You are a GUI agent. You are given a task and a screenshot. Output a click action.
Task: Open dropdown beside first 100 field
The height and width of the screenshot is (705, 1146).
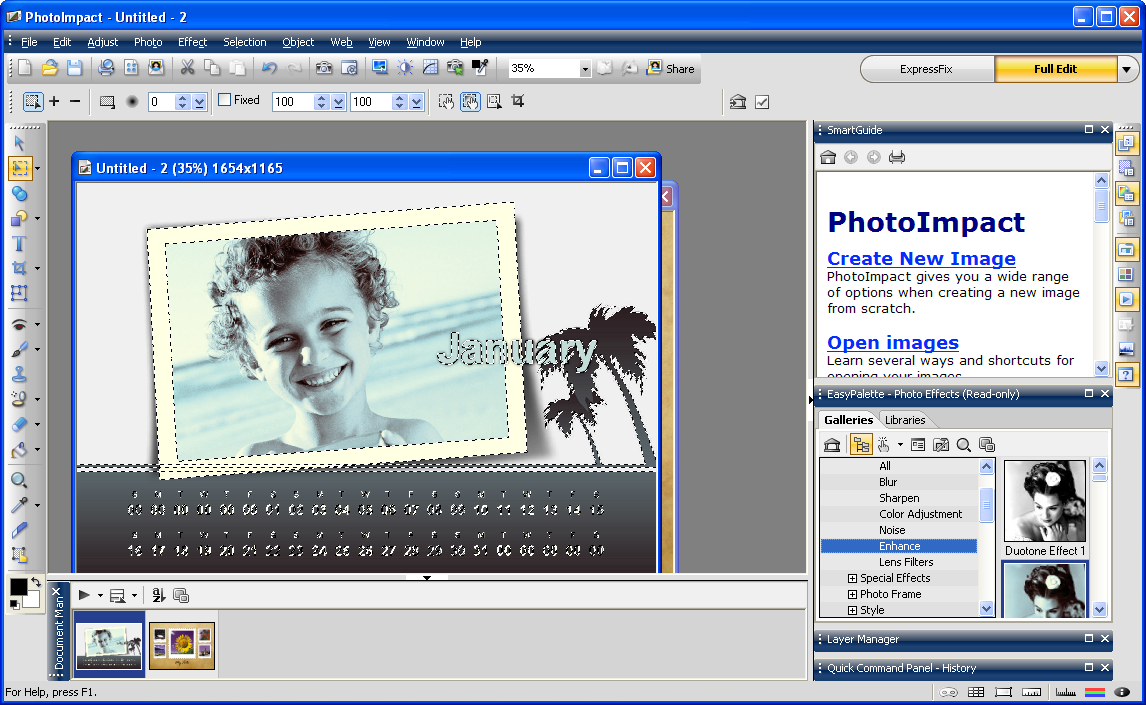(x=338, y=102)
